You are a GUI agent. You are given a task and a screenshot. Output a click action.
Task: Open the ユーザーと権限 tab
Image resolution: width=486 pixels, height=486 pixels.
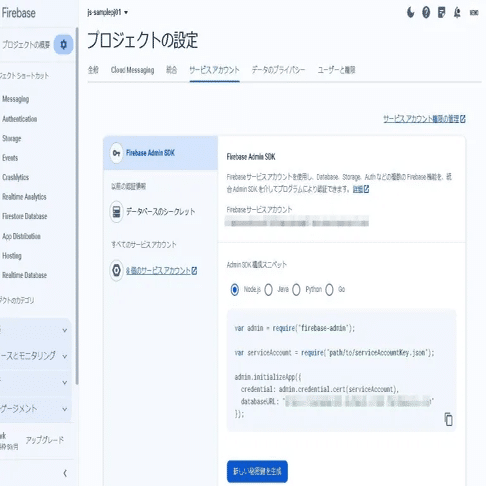(336, 70)
